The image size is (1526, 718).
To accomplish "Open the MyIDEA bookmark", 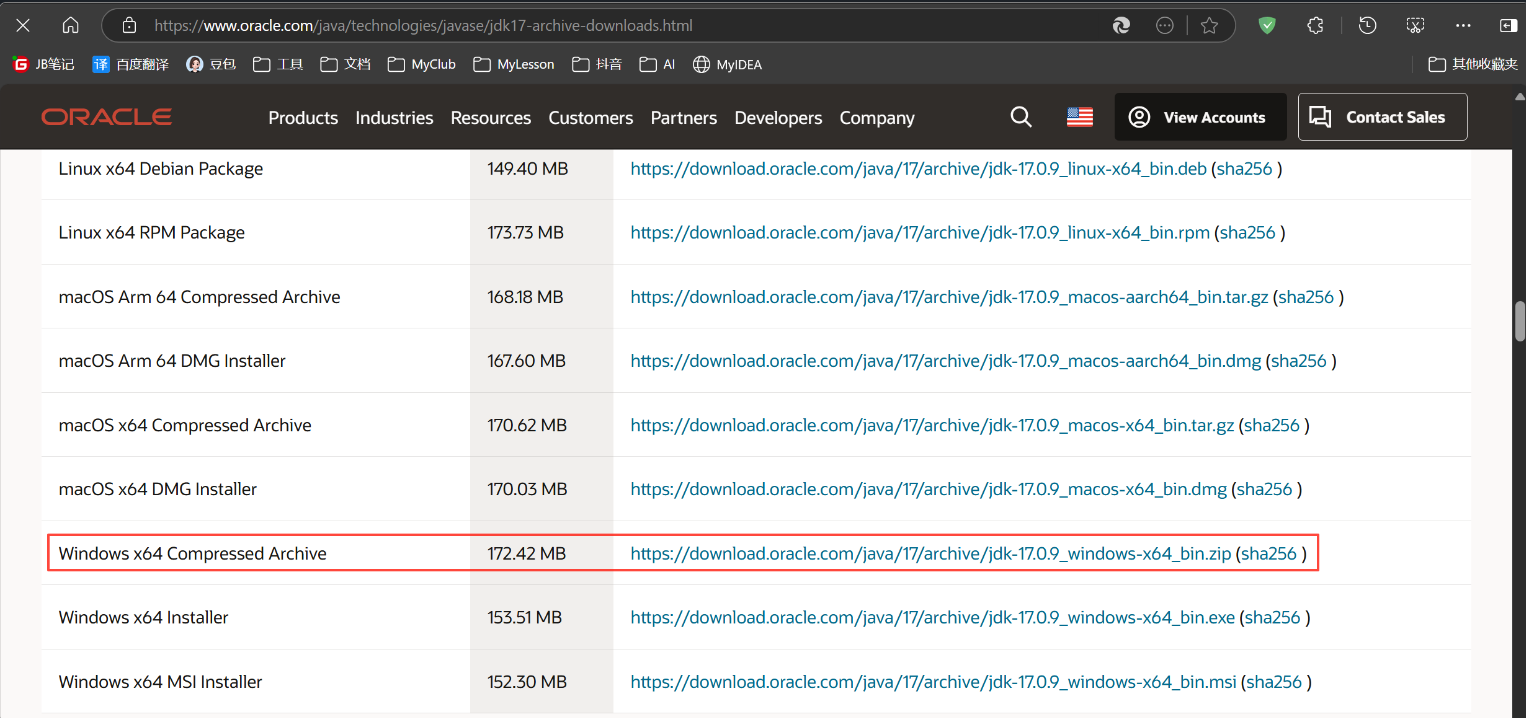I will tap(727, 64).
